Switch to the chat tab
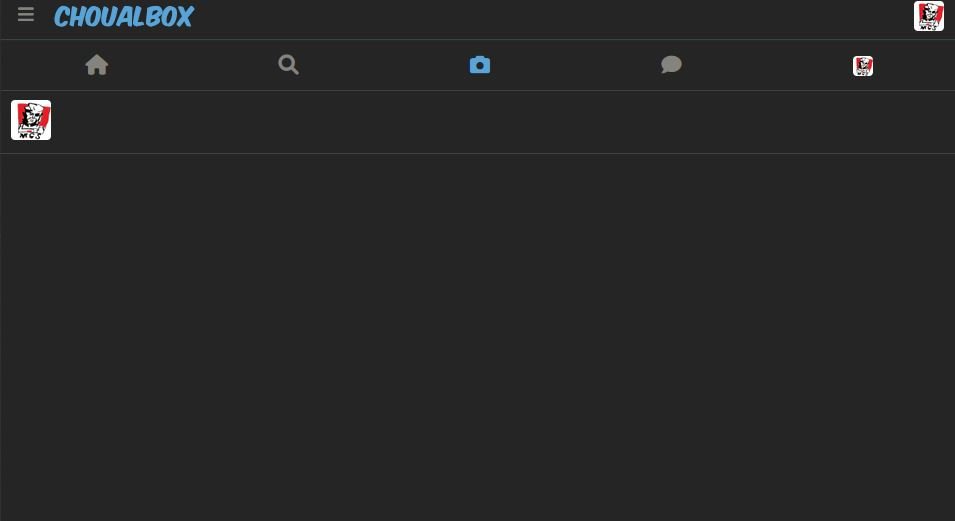 (671, 65)
